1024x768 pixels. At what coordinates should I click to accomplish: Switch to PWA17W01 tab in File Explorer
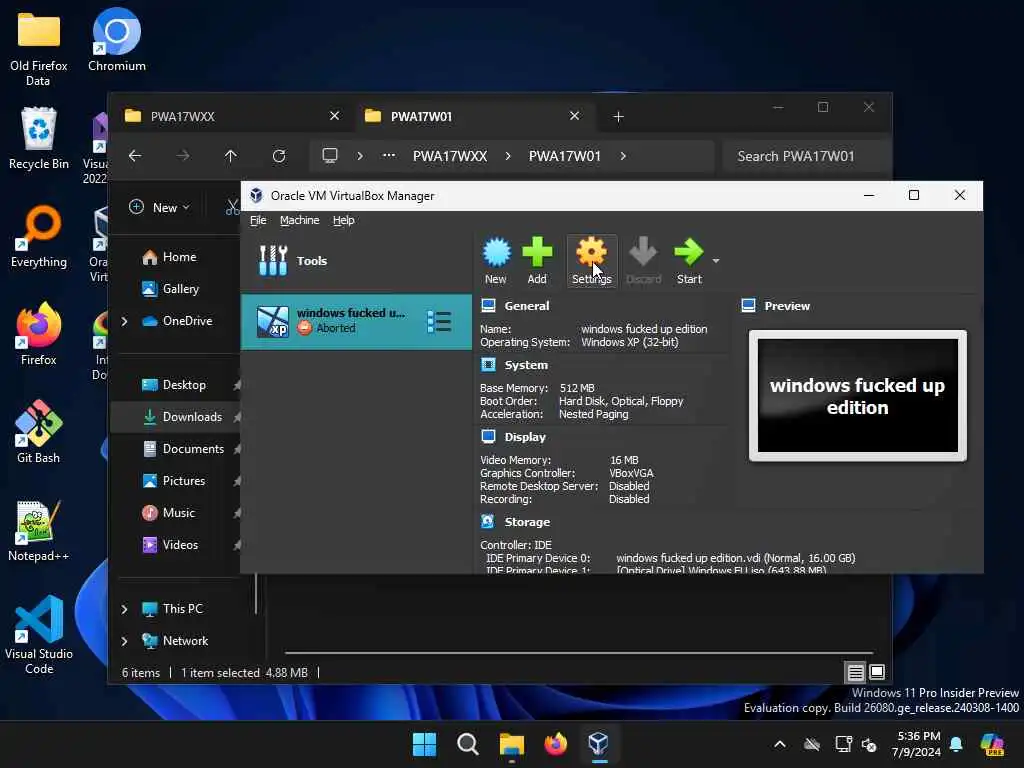coord(473,116)
